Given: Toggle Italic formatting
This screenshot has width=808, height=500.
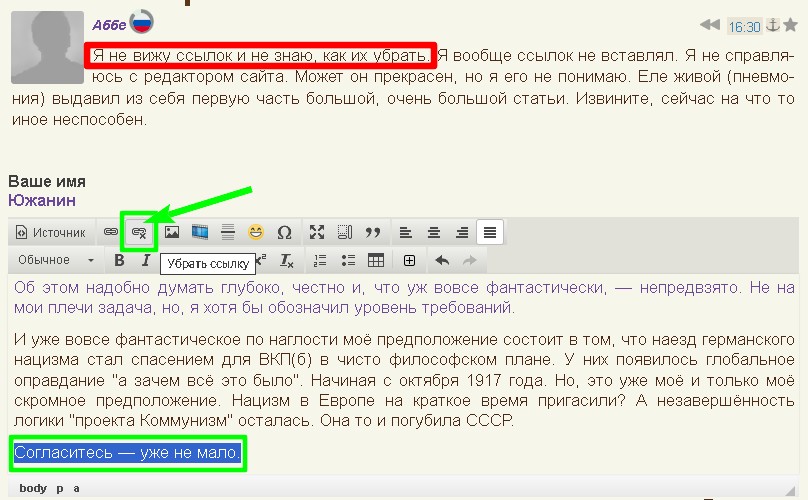Looking at the screenshot, I should (146, 260).
